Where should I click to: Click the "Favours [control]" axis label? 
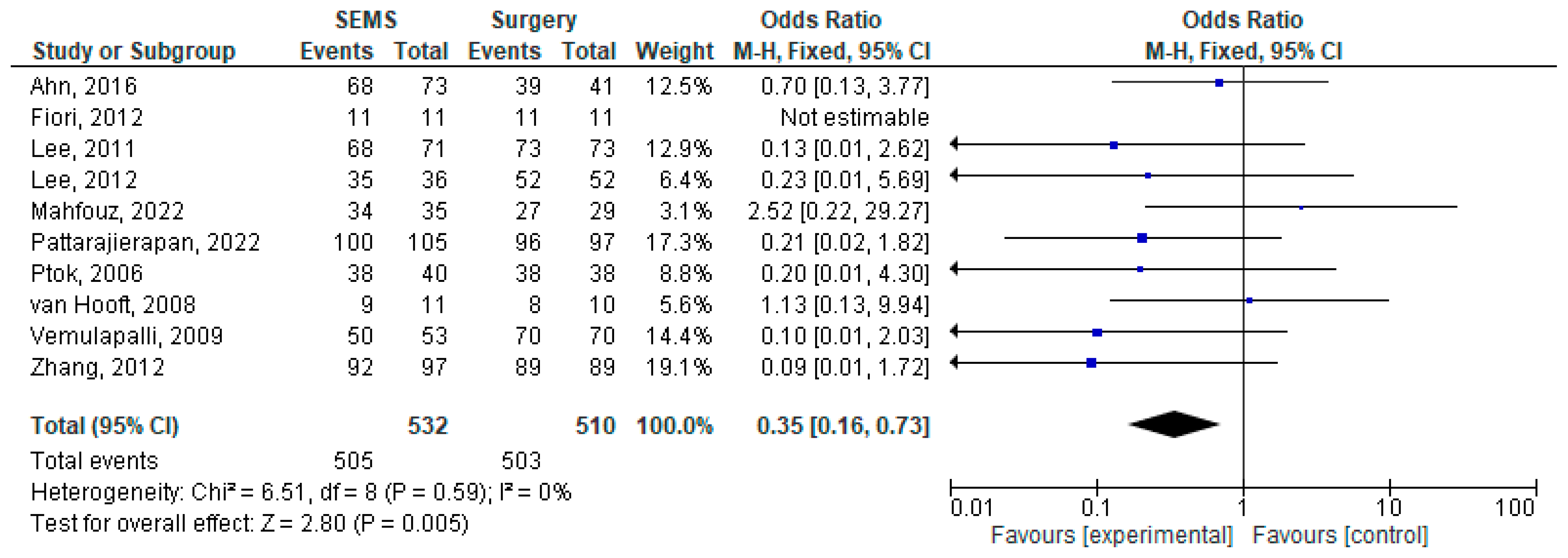click(x=1340, y=535)
